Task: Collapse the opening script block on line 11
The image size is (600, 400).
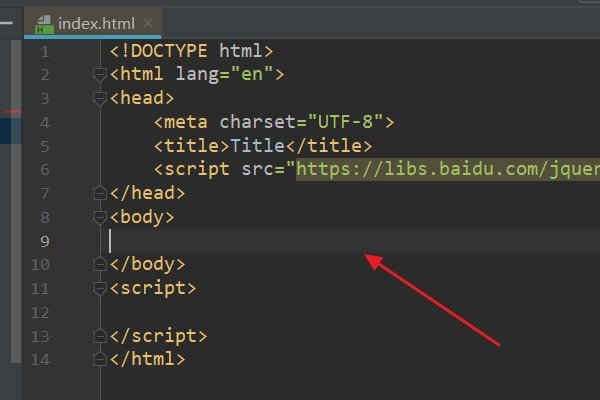Action: point(99,289)
